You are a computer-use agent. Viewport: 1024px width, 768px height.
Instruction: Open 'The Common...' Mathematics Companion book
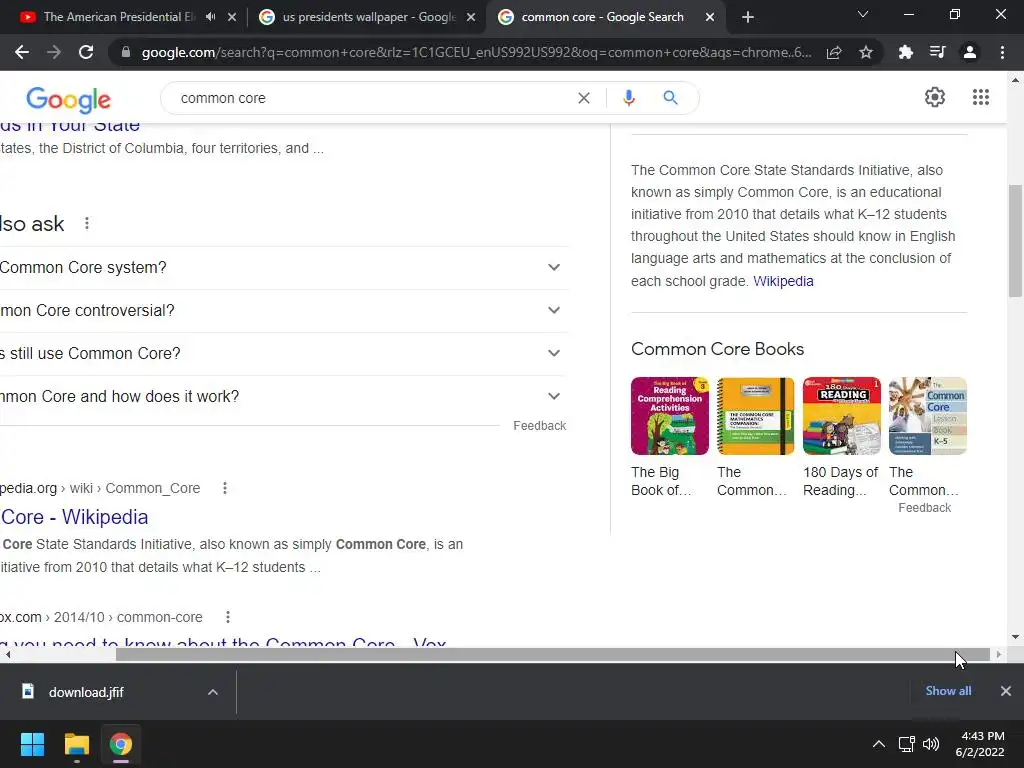click(x=756, y=416)
